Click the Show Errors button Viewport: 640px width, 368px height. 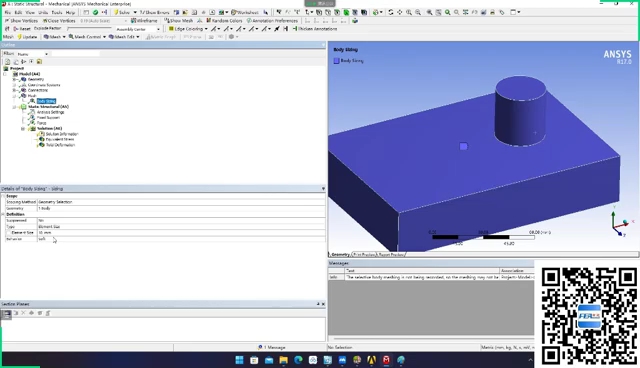[154, 12]
